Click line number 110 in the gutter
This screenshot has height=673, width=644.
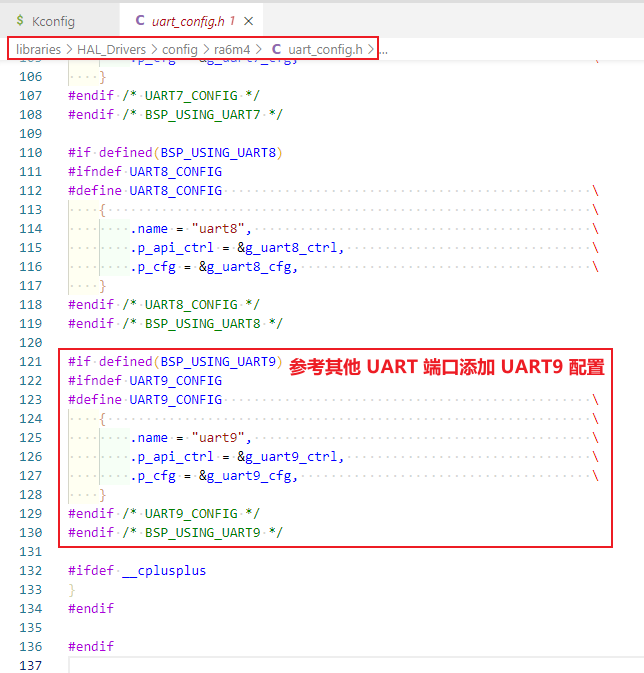[31, 153]
